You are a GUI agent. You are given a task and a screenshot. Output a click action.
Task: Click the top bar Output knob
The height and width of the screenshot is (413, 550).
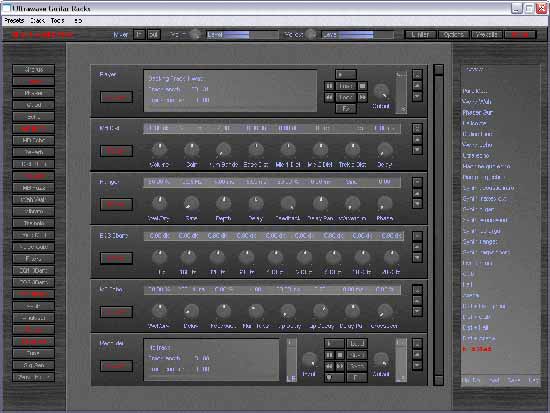(310, 34)
